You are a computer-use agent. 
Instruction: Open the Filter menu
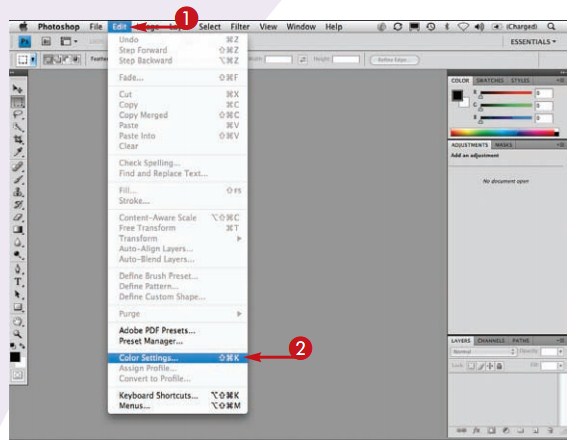point(240,27)
